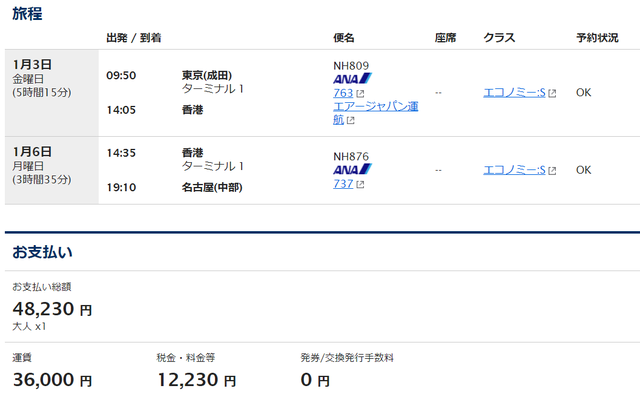The height and width of the screenshot is (400, 640).
Task: Click the 名古屋(中部) arrival airport
Action: click(x=212, y=188)
